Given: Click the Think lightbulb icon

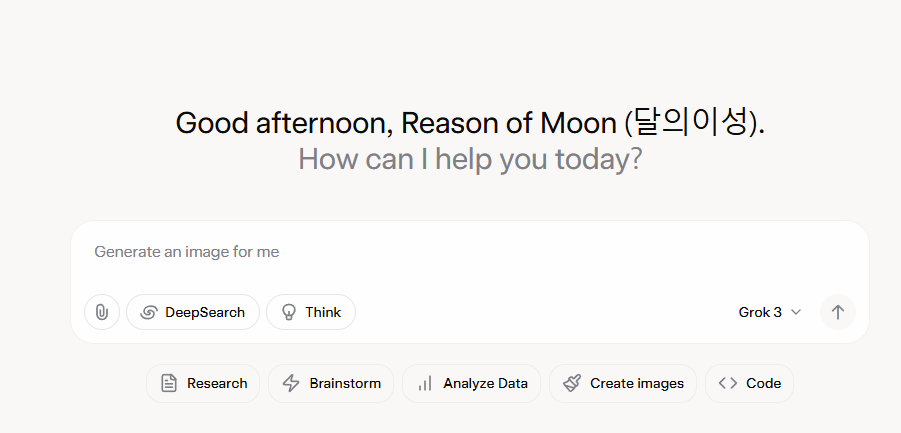Looking at the screenshot, I should click(x=288, y=312).
